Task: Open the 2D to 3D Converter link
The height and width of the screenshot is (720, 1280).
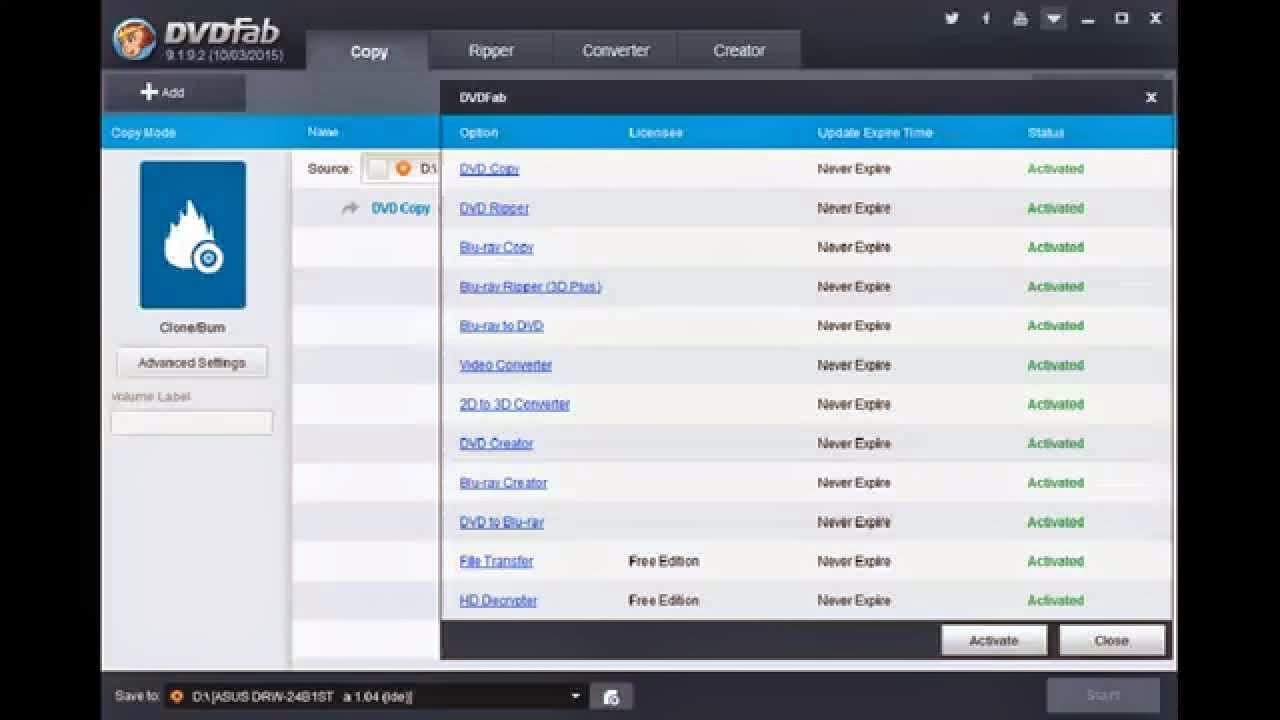Action: 514,404
